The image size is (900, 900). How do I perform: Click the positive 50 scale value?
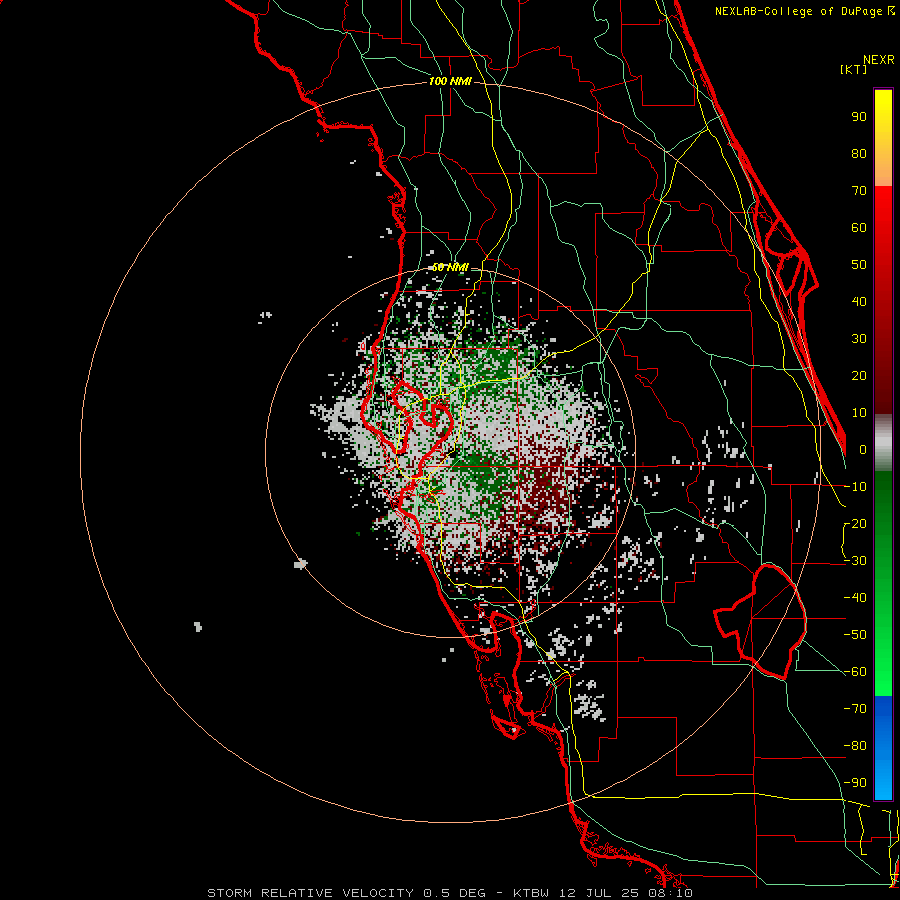pyautogui.click(x=859, y=265)
